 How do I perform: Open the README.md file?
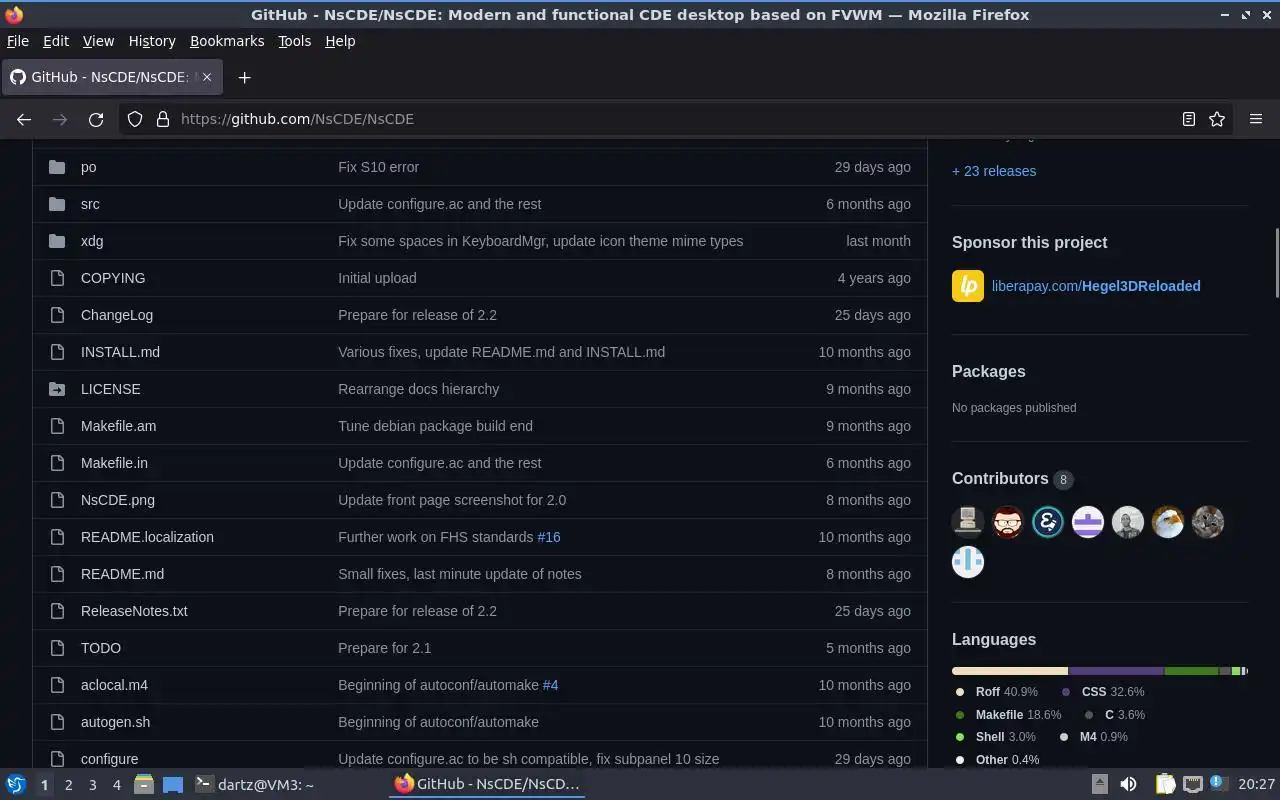coord(122,574)
